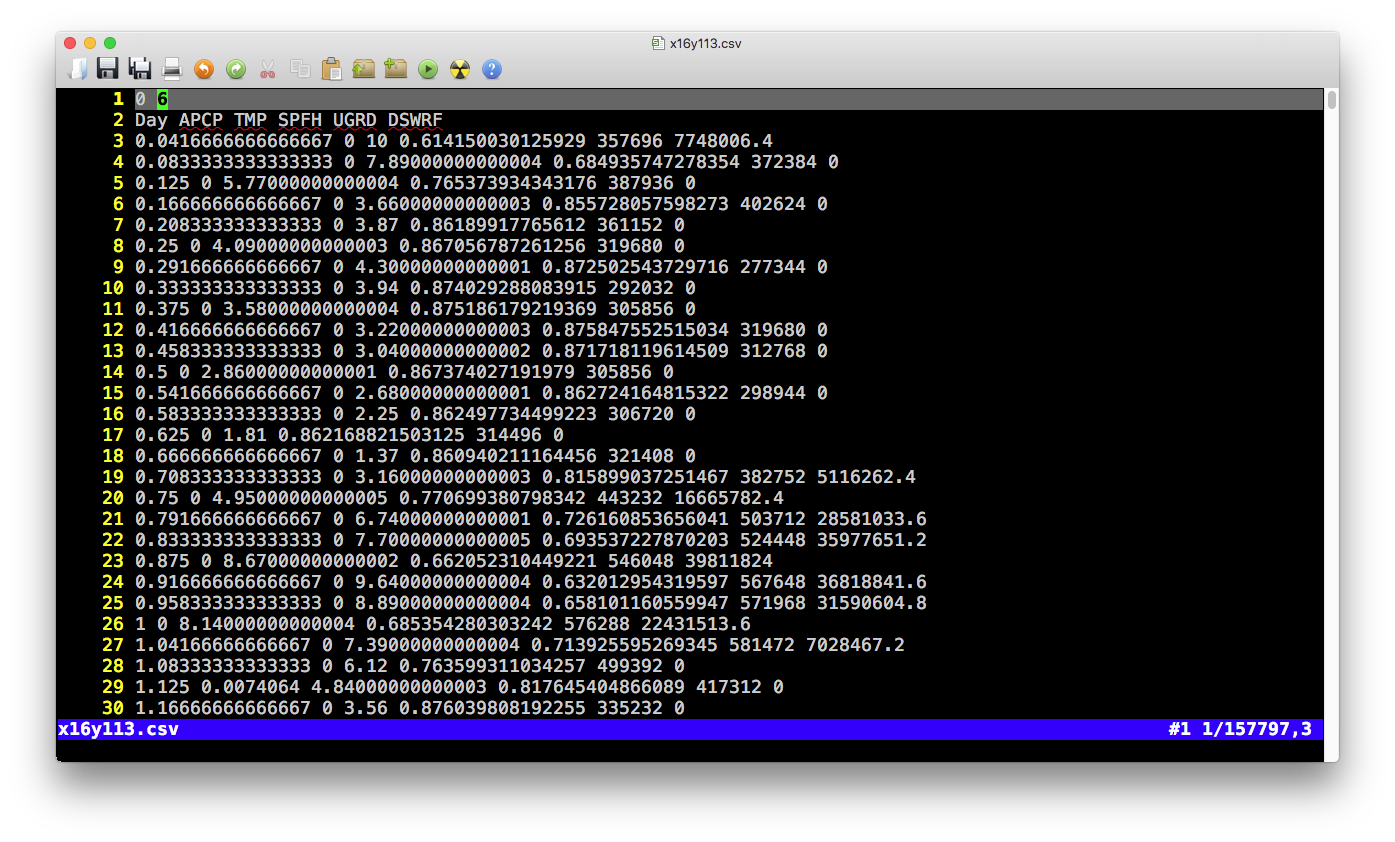The image size is (1395, 842).
Task: Click the "SPFH" column header
Action: [300, 120]
